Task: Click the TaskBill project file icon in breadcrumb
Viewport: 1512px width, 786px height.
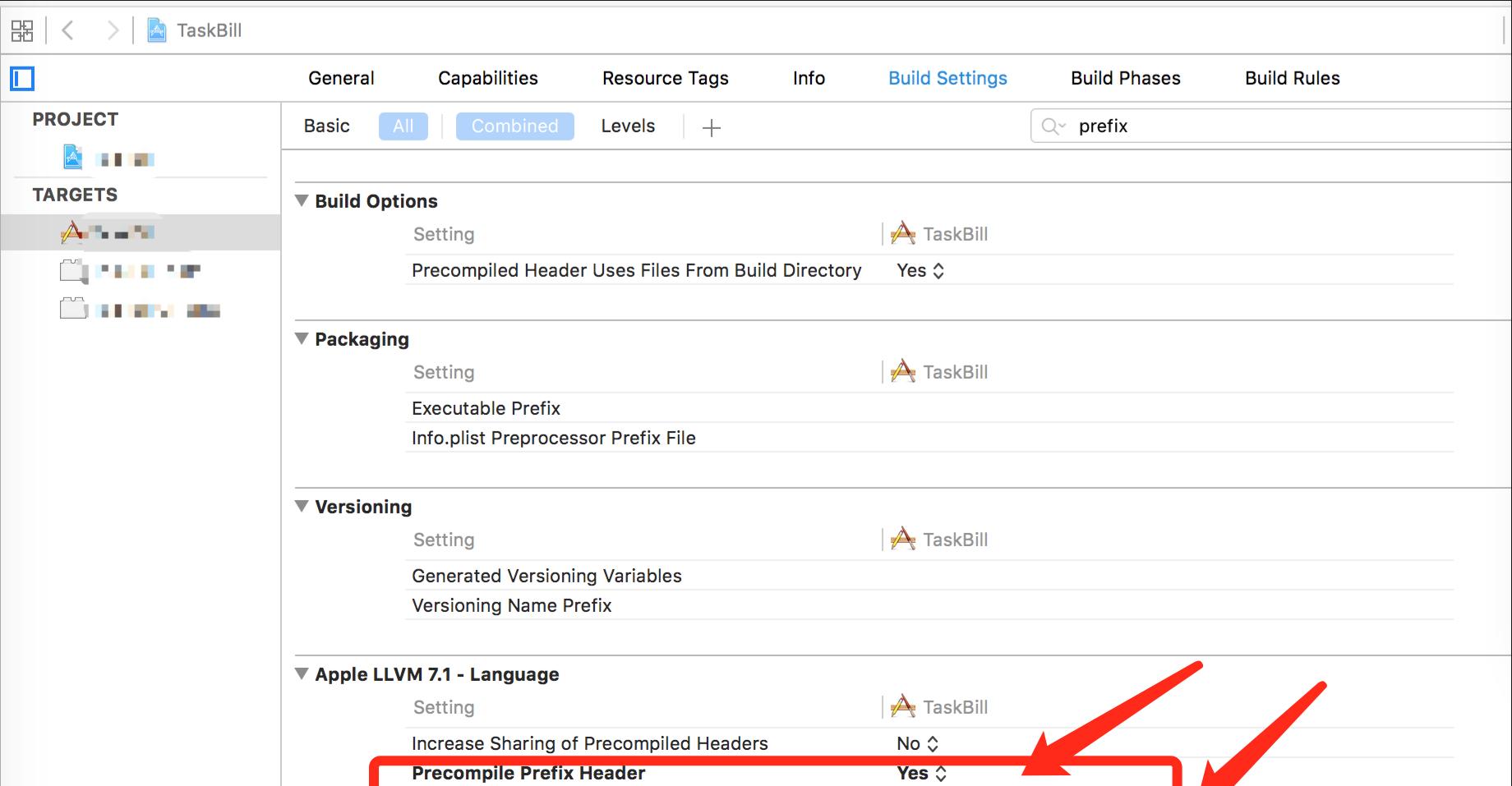Action: pos(156,30)
